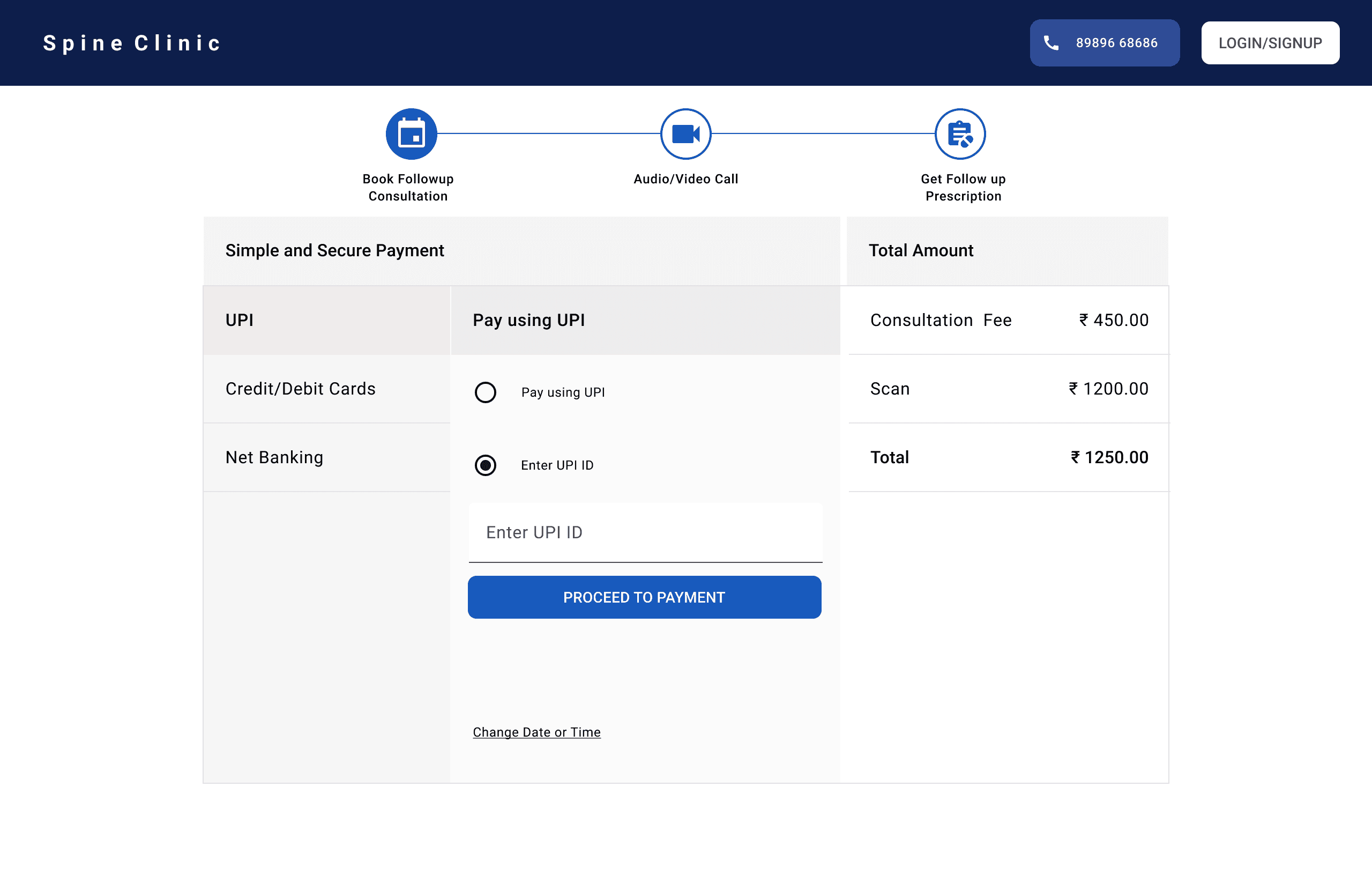This screenshot has height=876, width=1372.
Task: Select the 'Pay using UPI' radio button
Action: (486, 392)
